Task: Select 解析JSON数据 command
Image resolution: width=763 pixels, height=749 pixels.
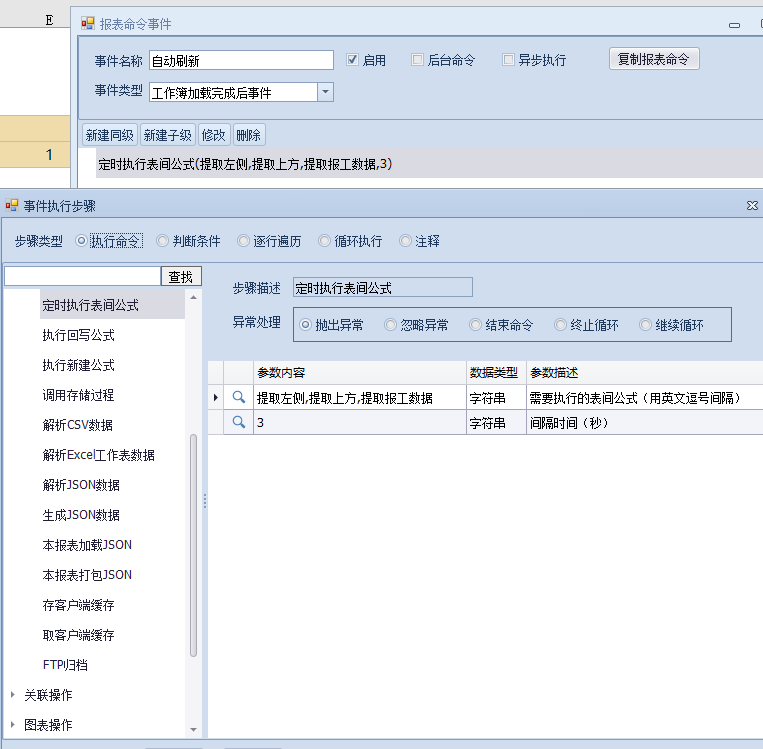Action: coord(81,485)
